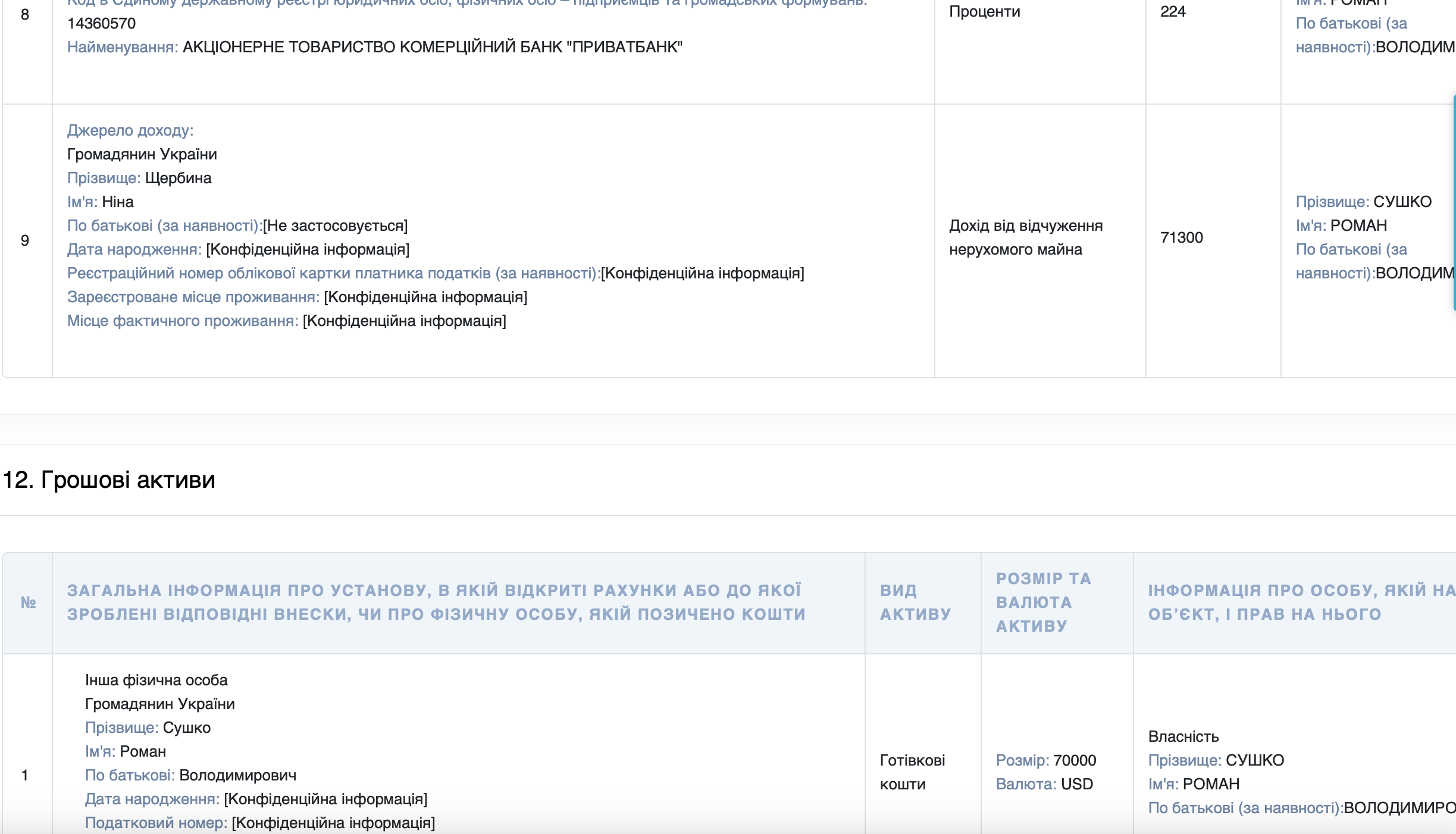Click the "Податковий номер" confidential field

pos(158,824)
